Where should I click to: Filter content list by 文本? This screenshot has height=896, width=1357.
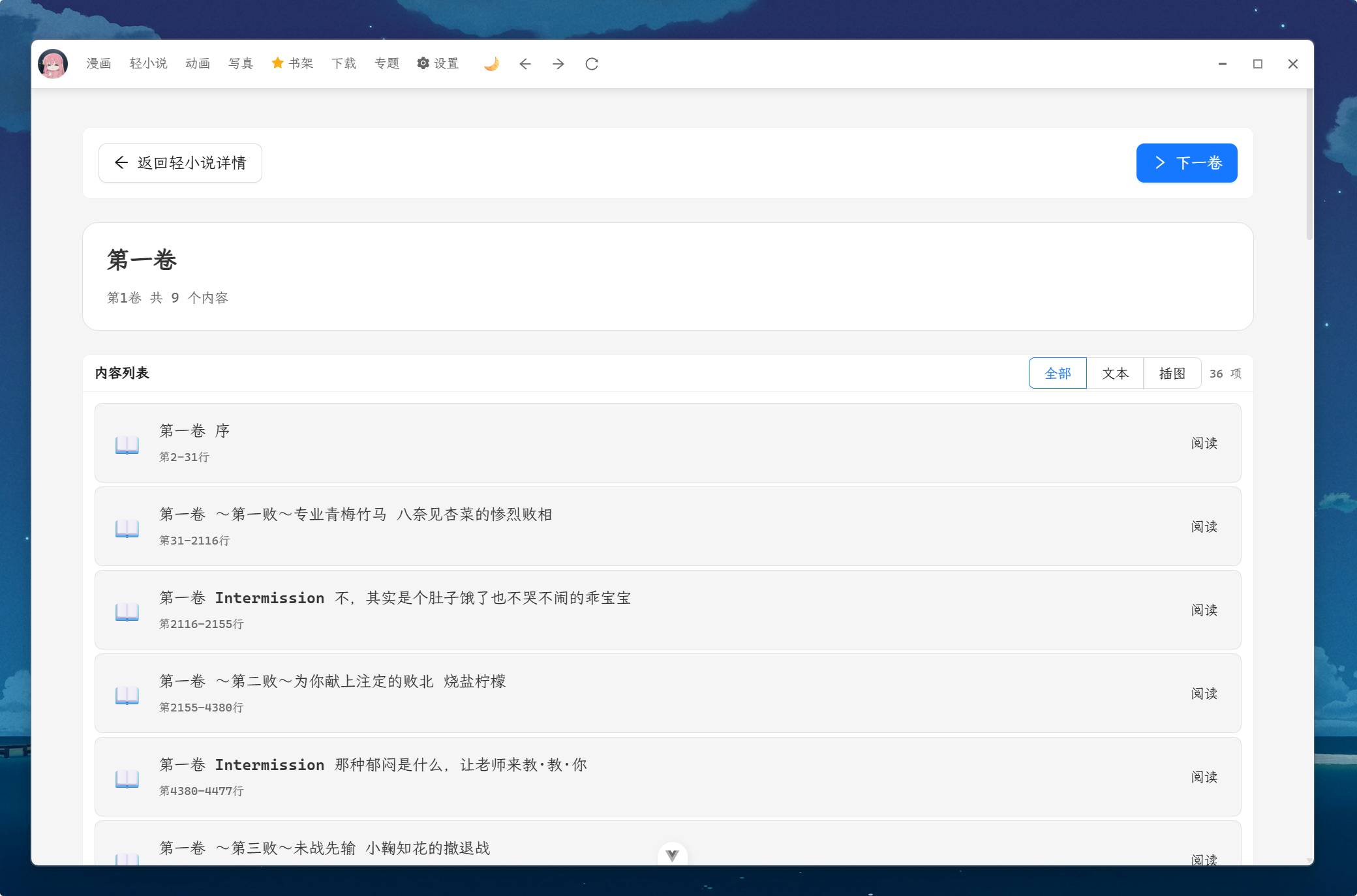(1115, 373)
